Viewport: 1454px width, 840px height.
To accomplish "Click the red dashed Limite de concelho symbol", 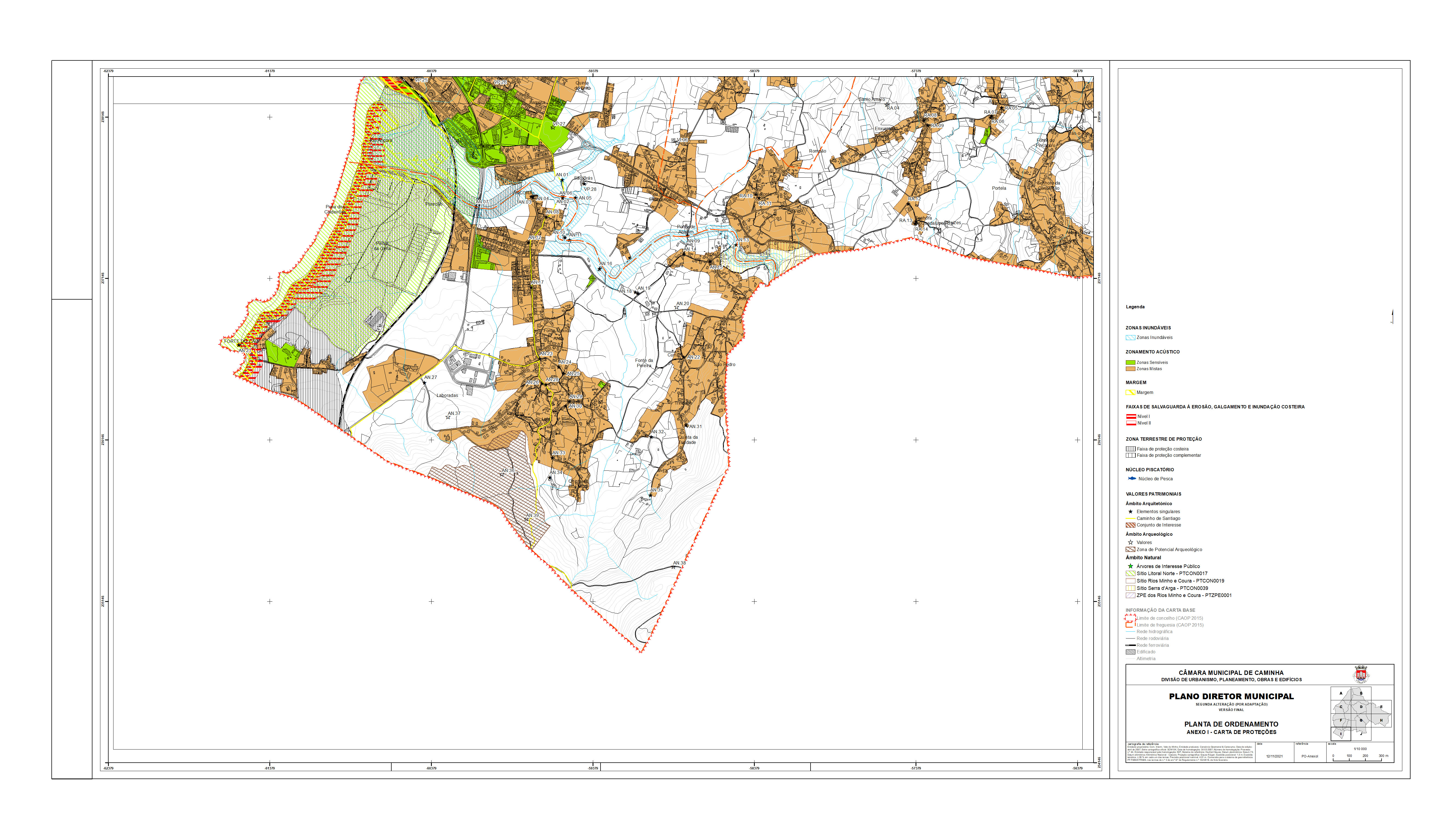I will [1130, 618].
